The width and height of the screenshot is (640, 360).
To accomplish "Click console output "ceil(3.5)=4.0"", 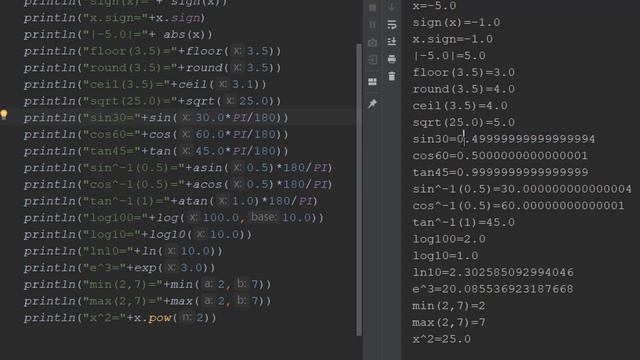I will click(460, 106).
